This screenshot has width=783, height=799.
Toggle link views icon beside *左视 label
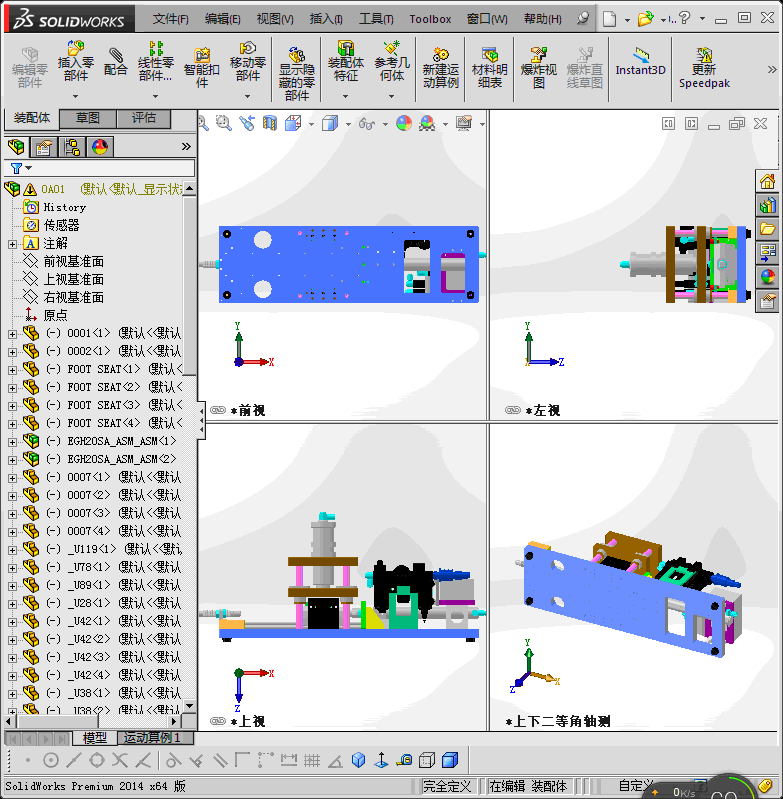(512, 410)
